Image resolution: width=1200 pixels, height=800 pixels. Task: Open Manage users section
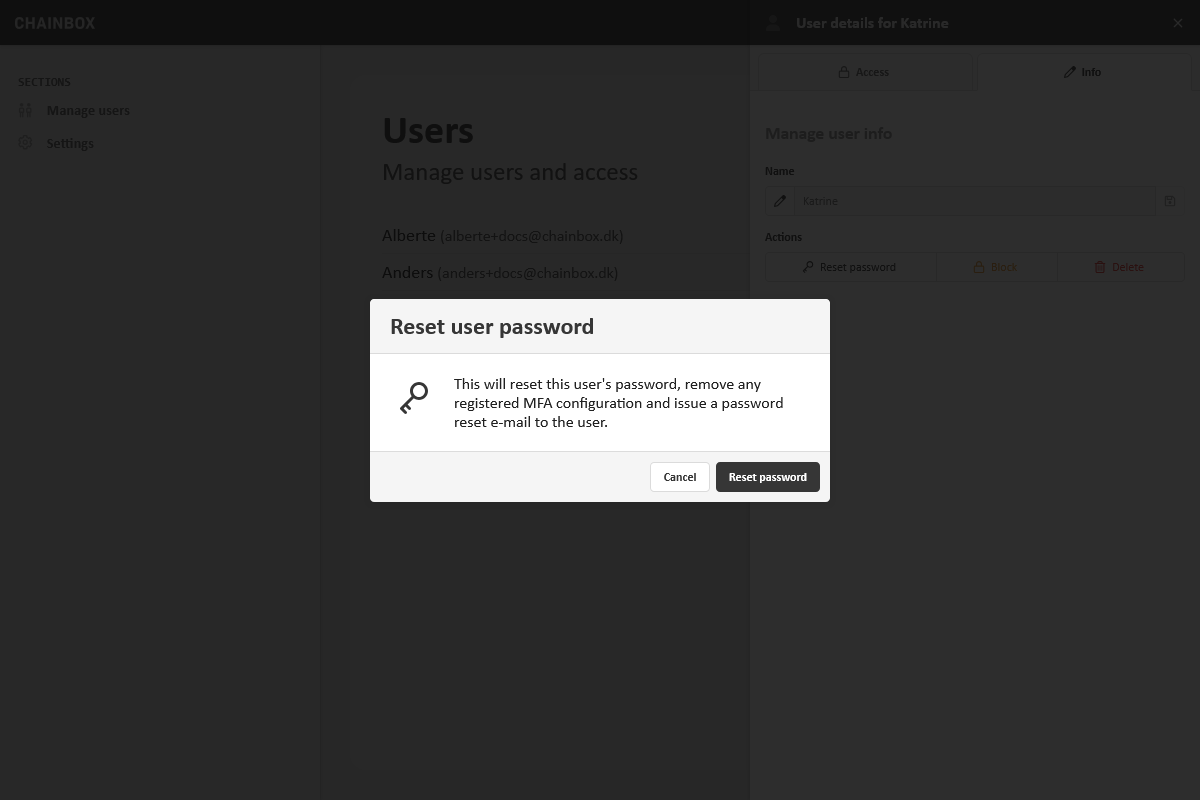[88, 110]
